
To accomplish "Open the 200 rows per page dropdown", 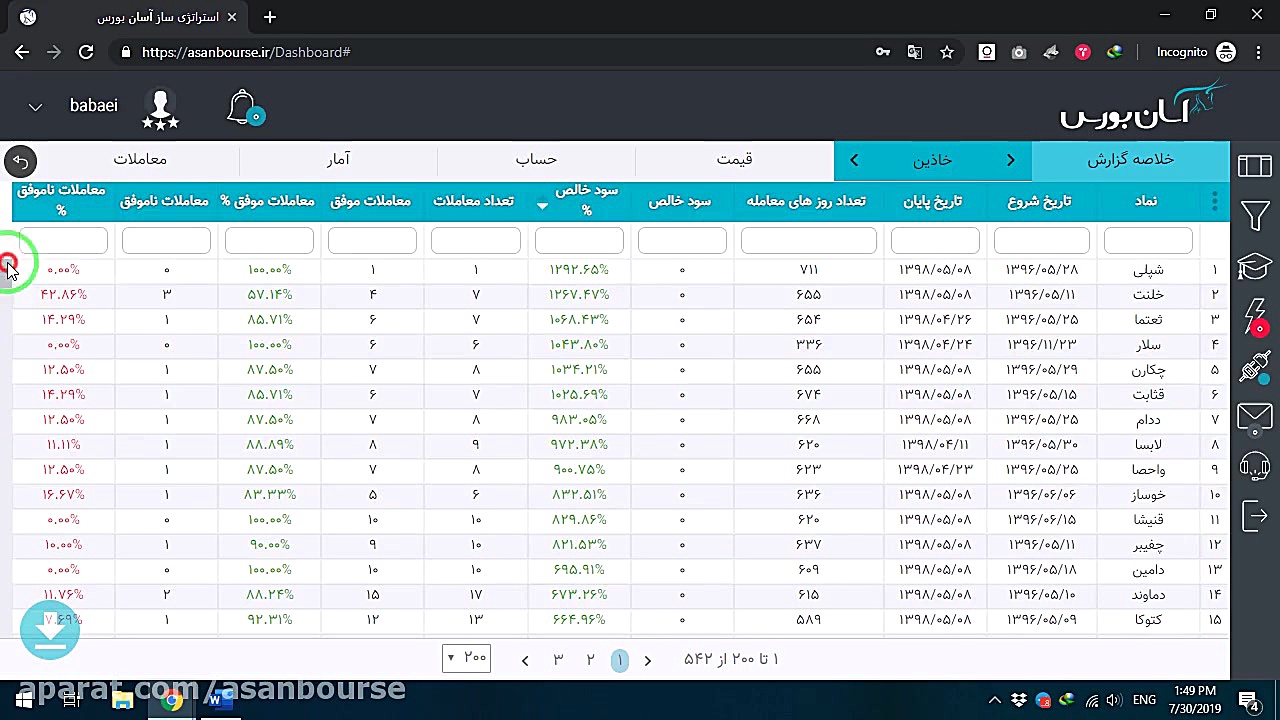I will pyautogui.click(x=466, y=658).
